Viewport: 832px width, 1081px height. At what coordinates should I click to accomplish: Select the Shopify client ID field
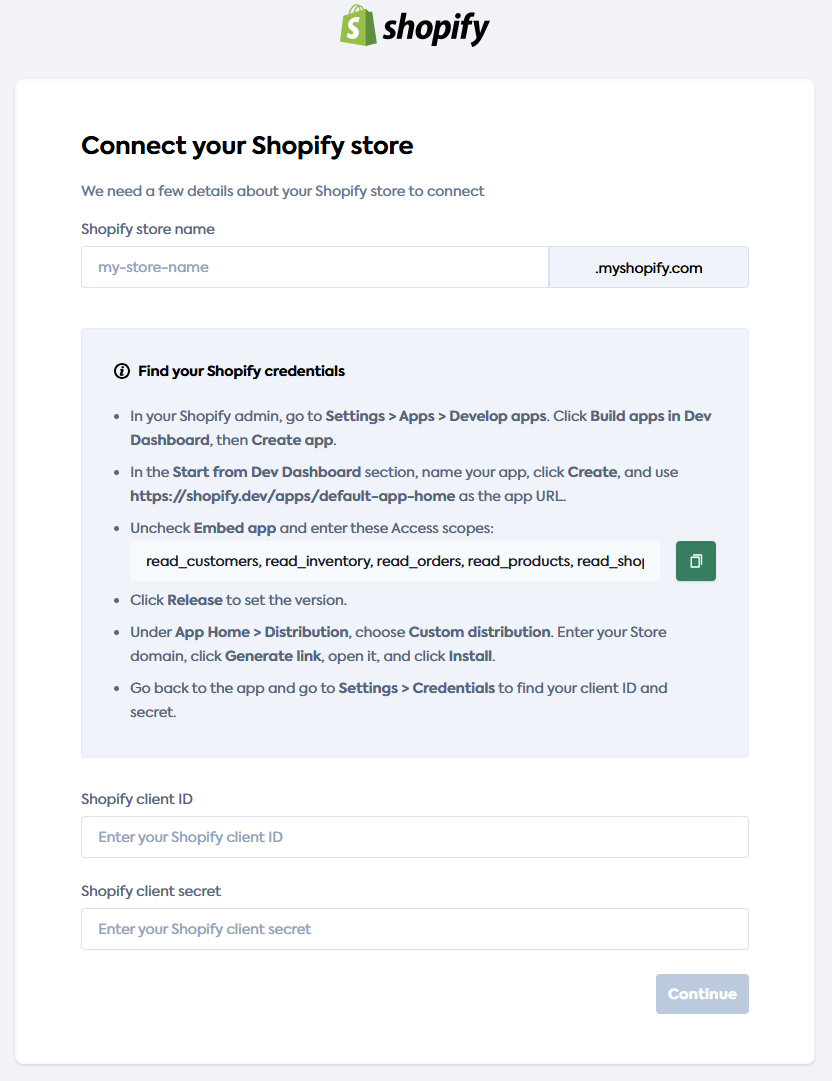click(x=414, y=837)
